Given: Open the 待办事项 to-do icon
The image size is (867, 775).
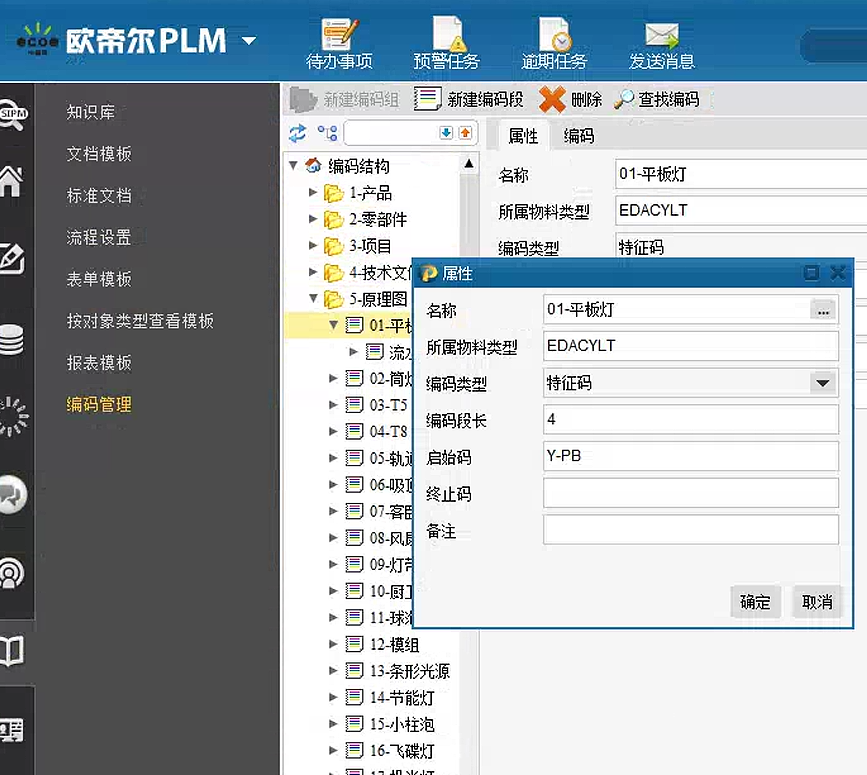Looking at the screenshot, I should [338, 36].
